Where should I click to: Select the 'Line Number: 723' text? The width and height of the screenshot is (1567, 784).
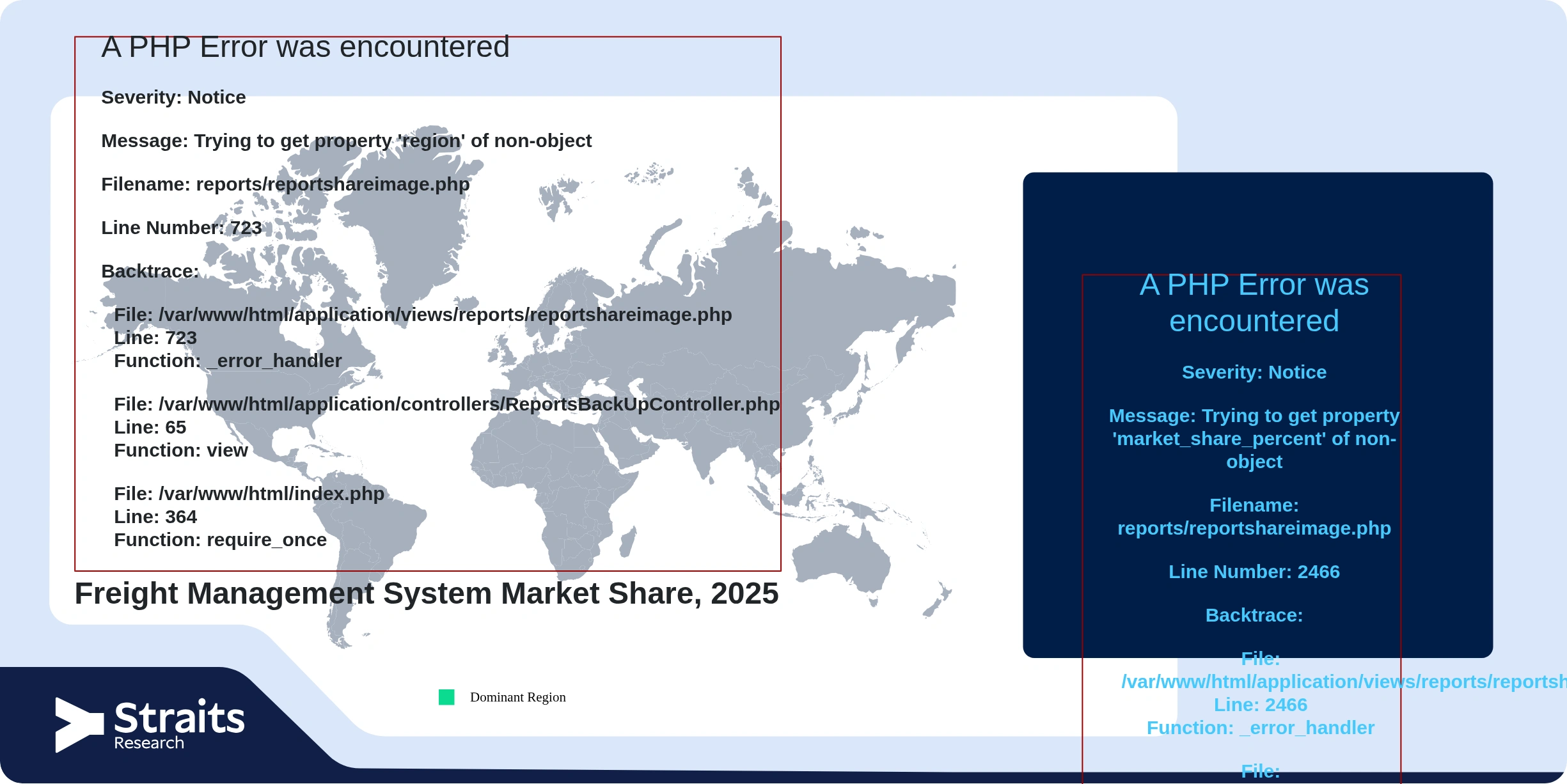(x=182, y=228)
